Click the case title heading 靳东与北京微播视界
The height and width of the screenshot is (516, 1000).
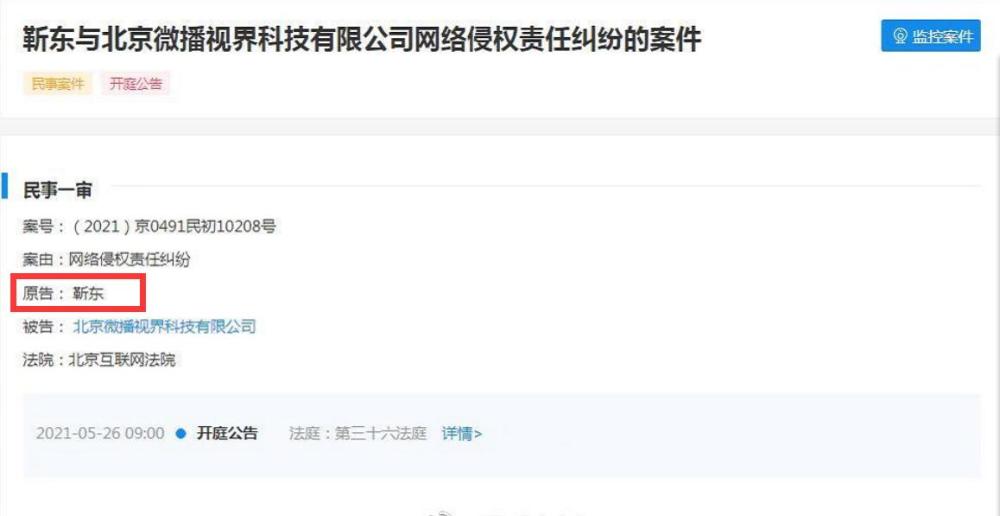click(362, 40)
